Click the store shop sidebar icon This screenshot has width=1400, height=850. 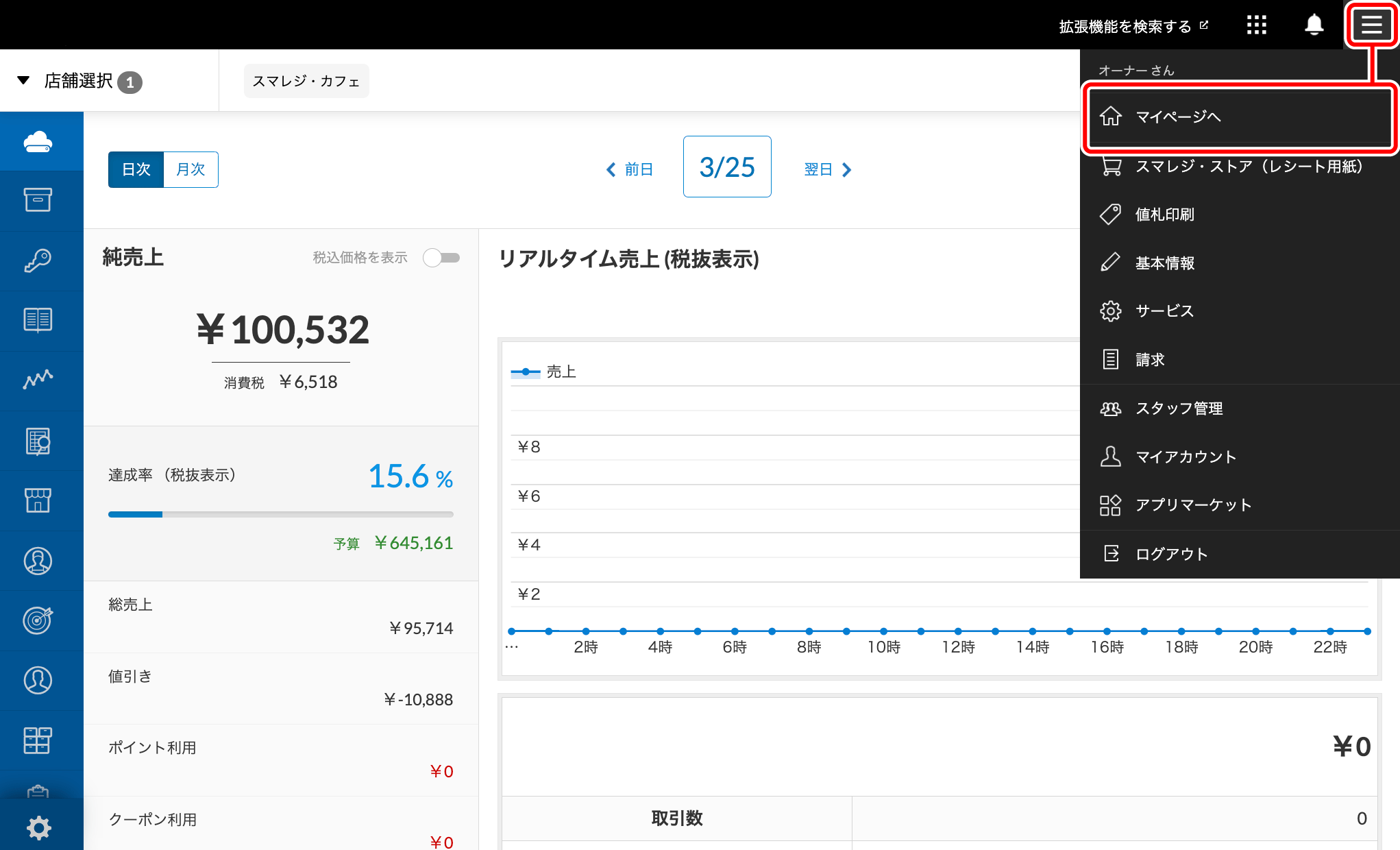coord(38,500)
